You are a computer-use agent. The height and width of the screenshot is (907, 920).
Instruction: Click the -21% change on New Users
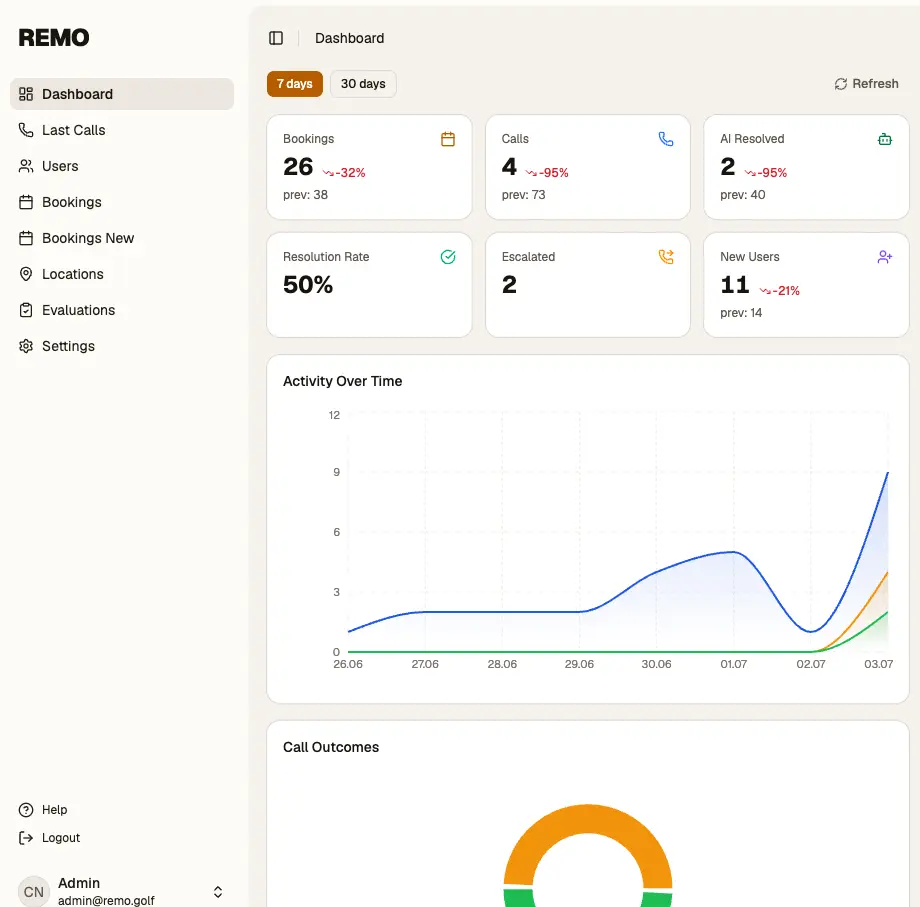pyautogui.click(x=780, y=290)
